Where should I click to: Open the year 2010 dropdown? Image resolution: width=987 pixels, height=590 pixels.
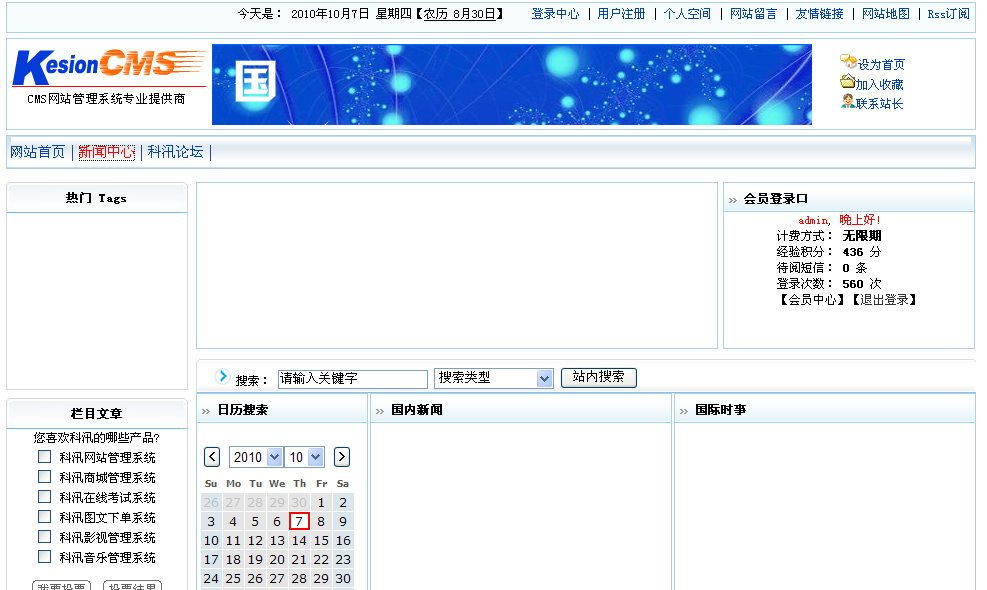click(255, 456)
